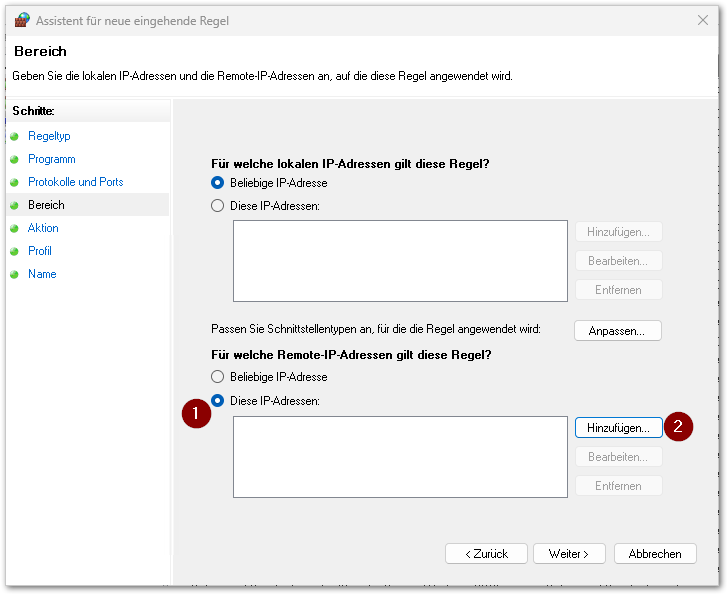The width and height of the screenshot is (728, 595).
Task: Go to the 'Protokolle und Ports' step
Action: (75, 182)
